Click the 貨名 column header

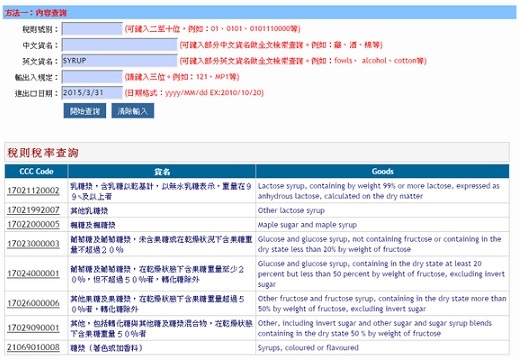(162, 171)
